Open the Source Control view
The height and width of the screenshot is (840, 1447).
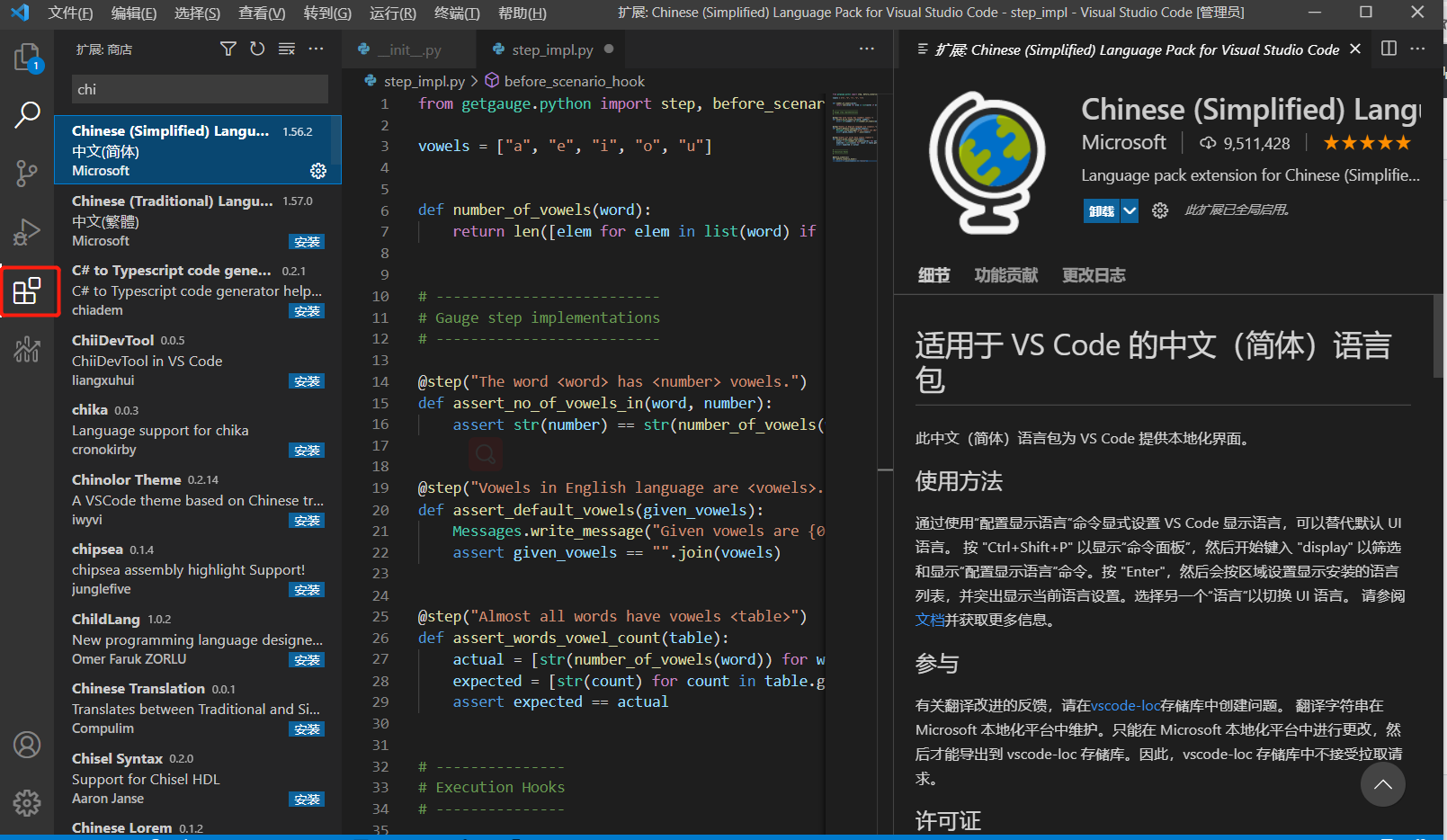pyautogui.click(x=27, y=173)
